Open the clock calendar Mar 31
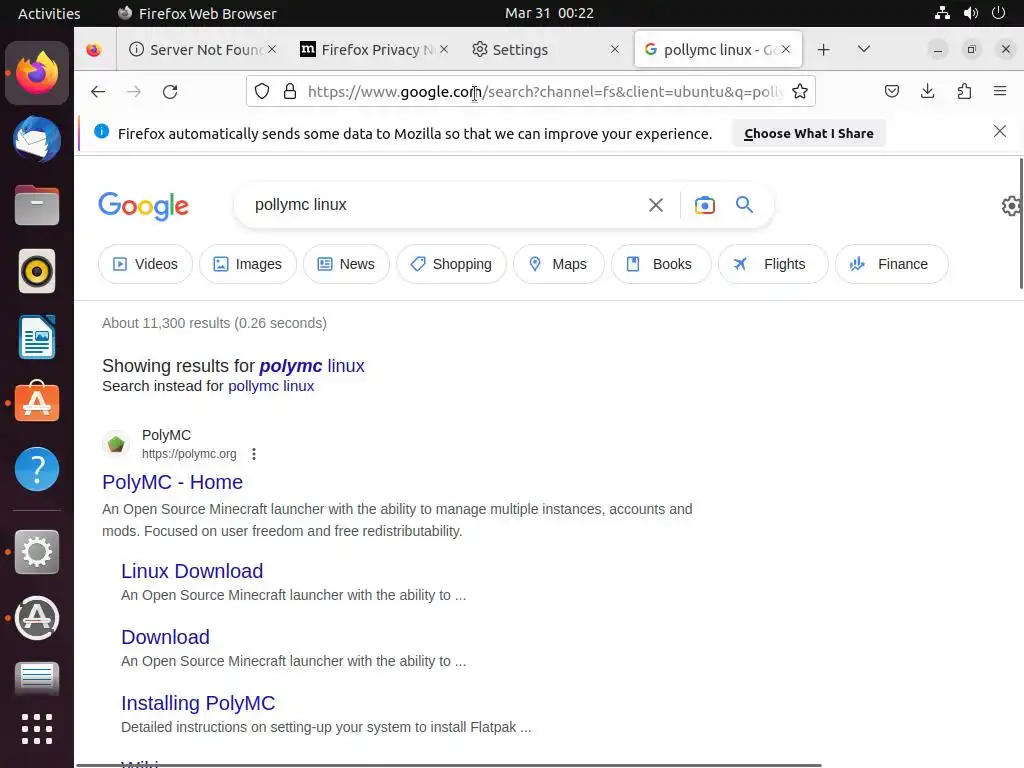1024x768 pixels. (549, 13)
